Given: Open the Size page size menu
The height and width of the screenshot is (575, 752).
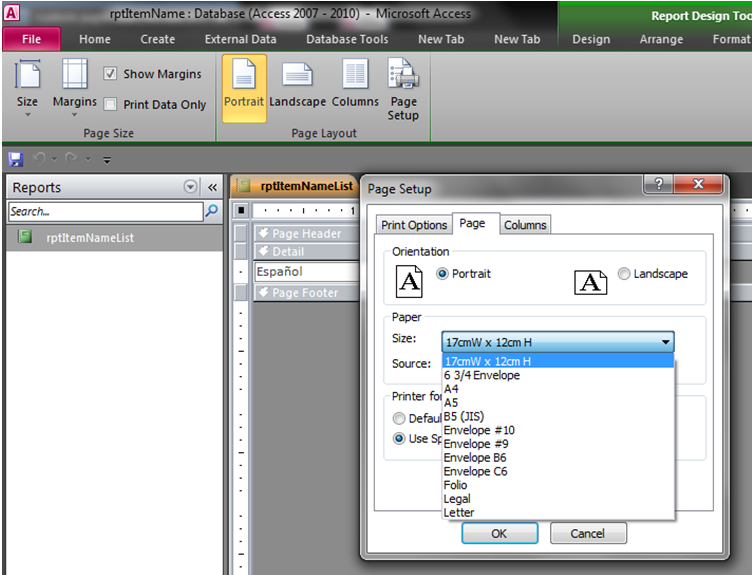Looking at the screenshot, I should pos(27,88).
